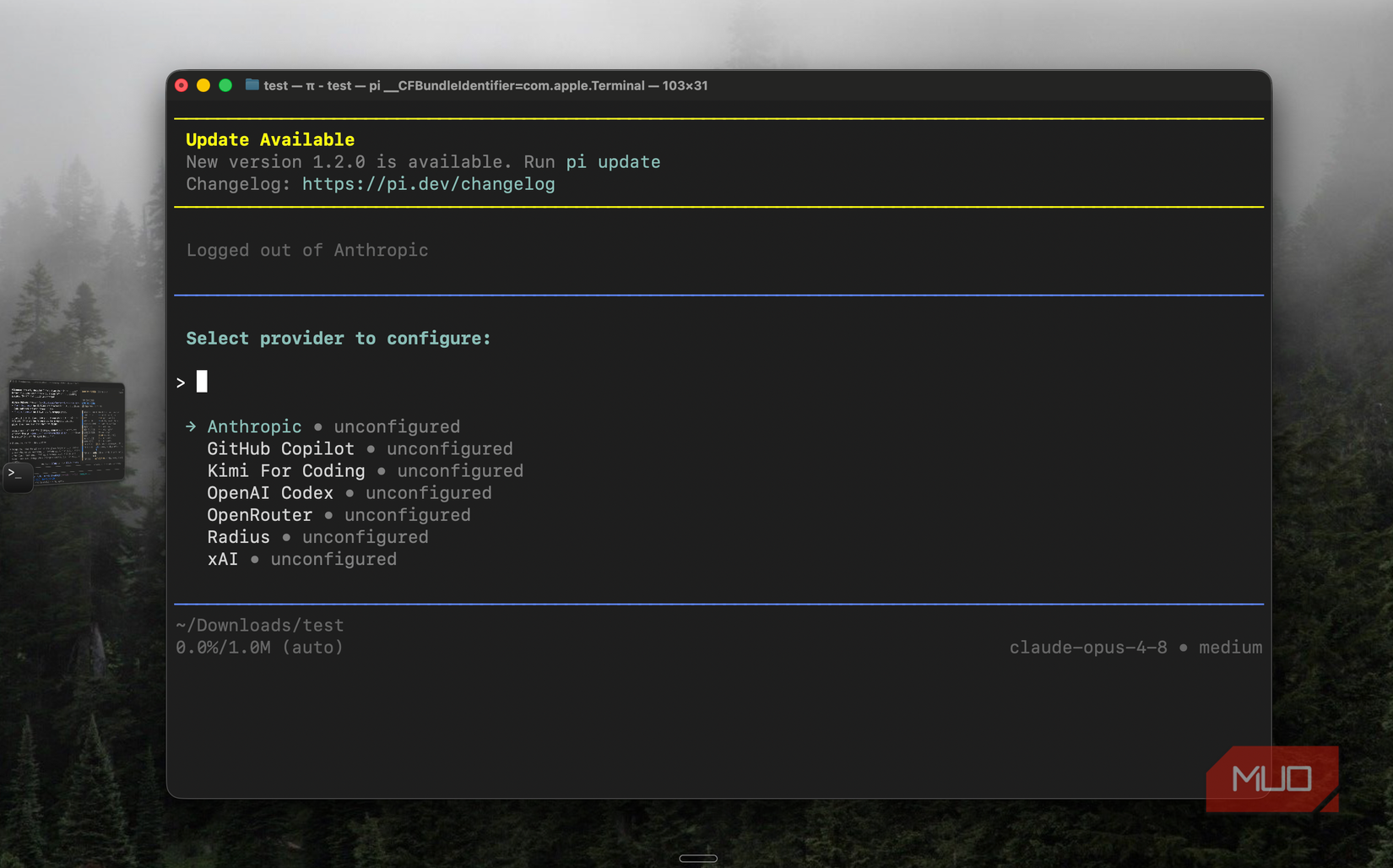This screenshot has width=1393, height=868.
Task: Close the terminal with red button
Action: pyautogui.click(x=182, y=85)
